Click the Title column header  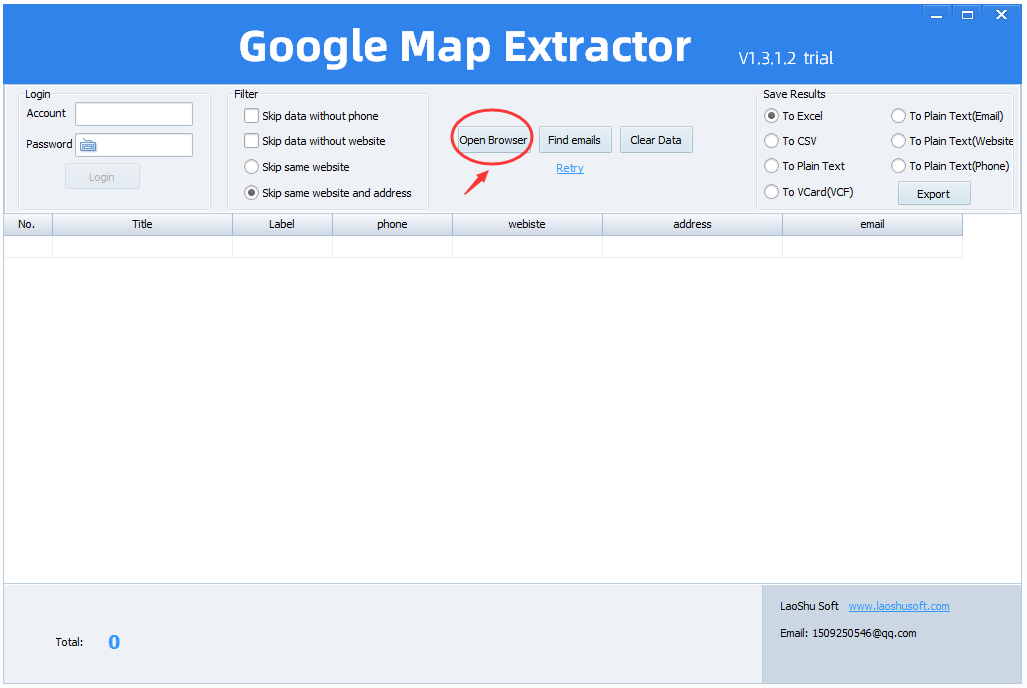[142, 224]
